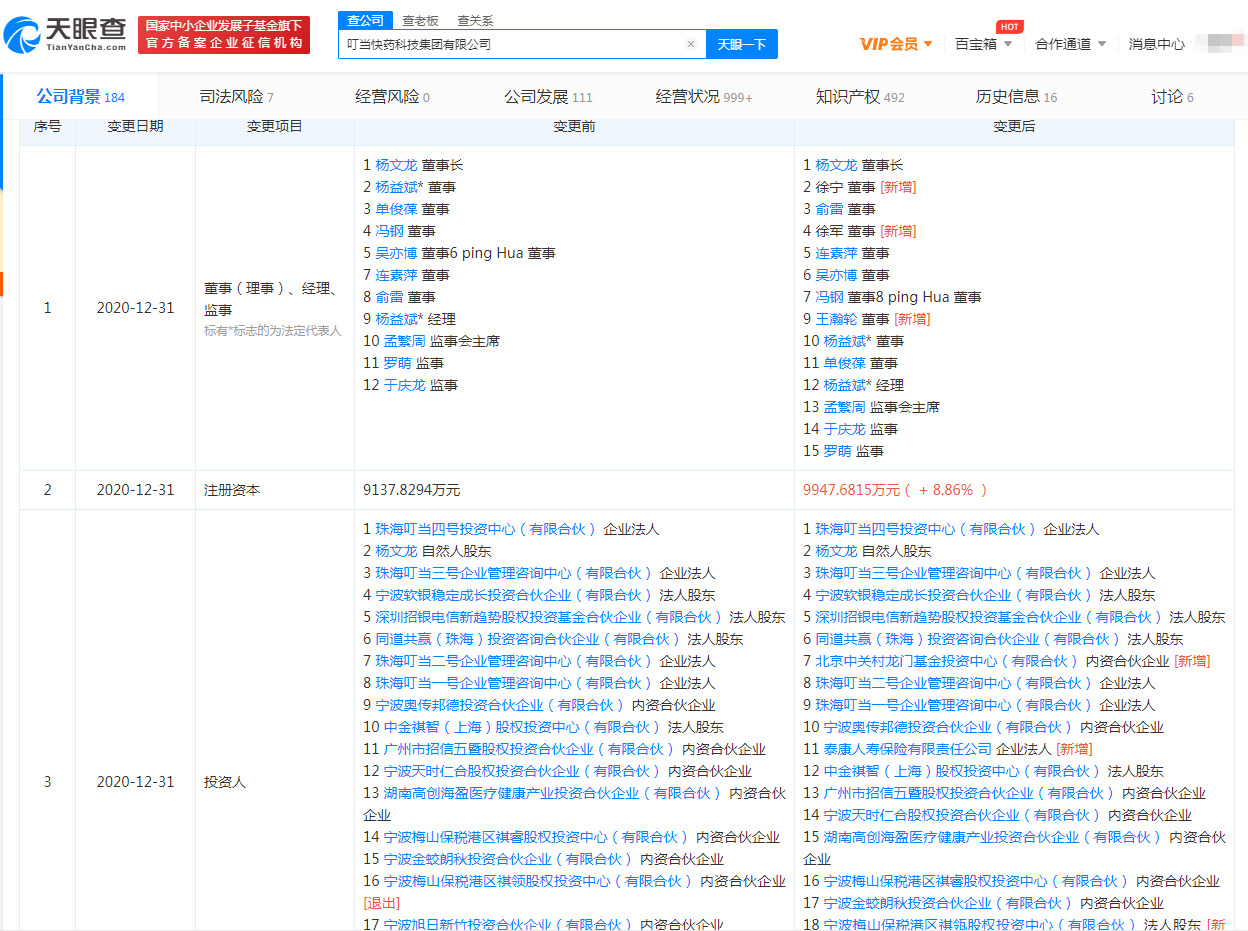Open 湖南高创海盈医疗健康产业投资 in 变更后 list
Screen dimensions: 1248x931
[992, 837]
